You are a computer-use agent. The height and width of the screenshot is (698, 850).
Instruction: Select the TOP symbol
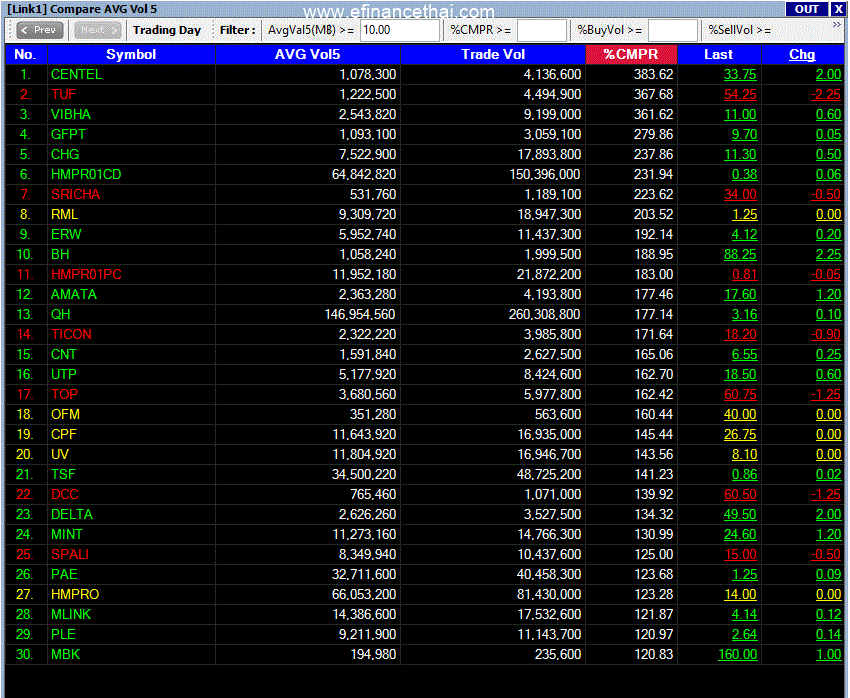coord(65,395)
